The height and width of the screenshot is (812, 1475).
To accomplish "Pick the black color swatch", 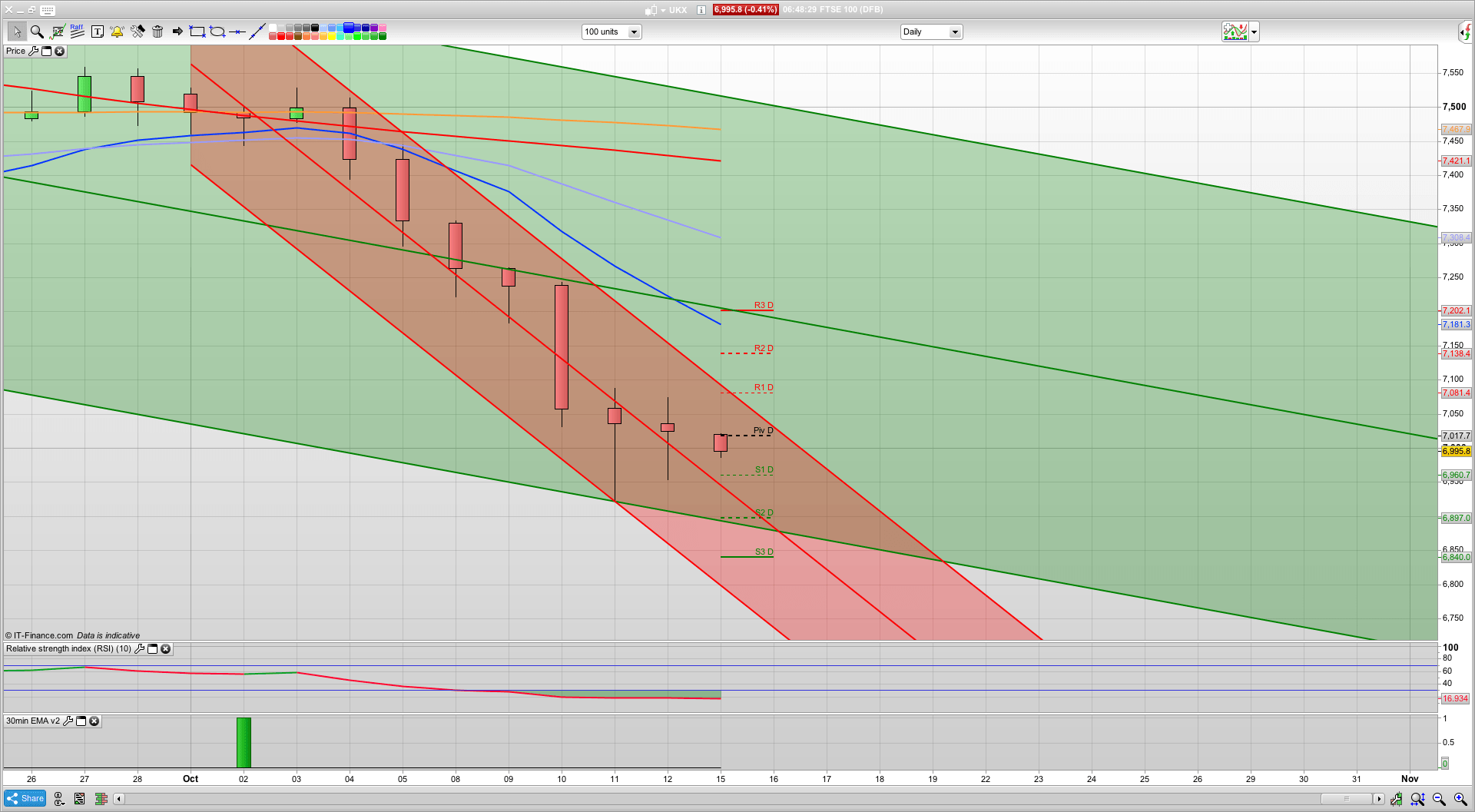I will point(315,28).
